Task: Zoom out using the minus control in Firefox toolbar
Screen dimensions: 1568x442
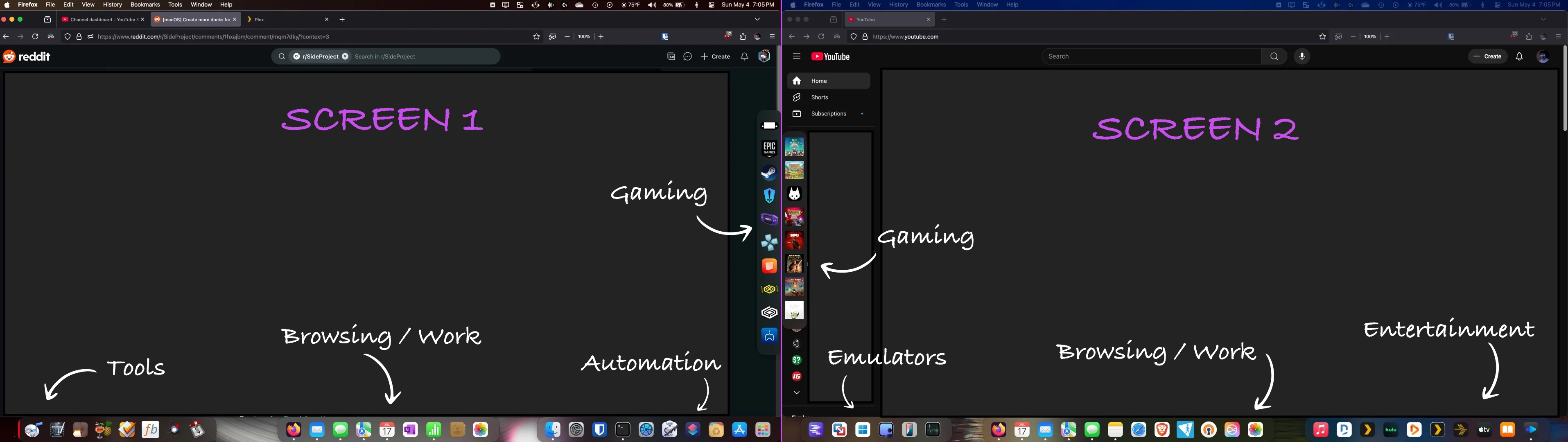Action: tap(567, 36)
